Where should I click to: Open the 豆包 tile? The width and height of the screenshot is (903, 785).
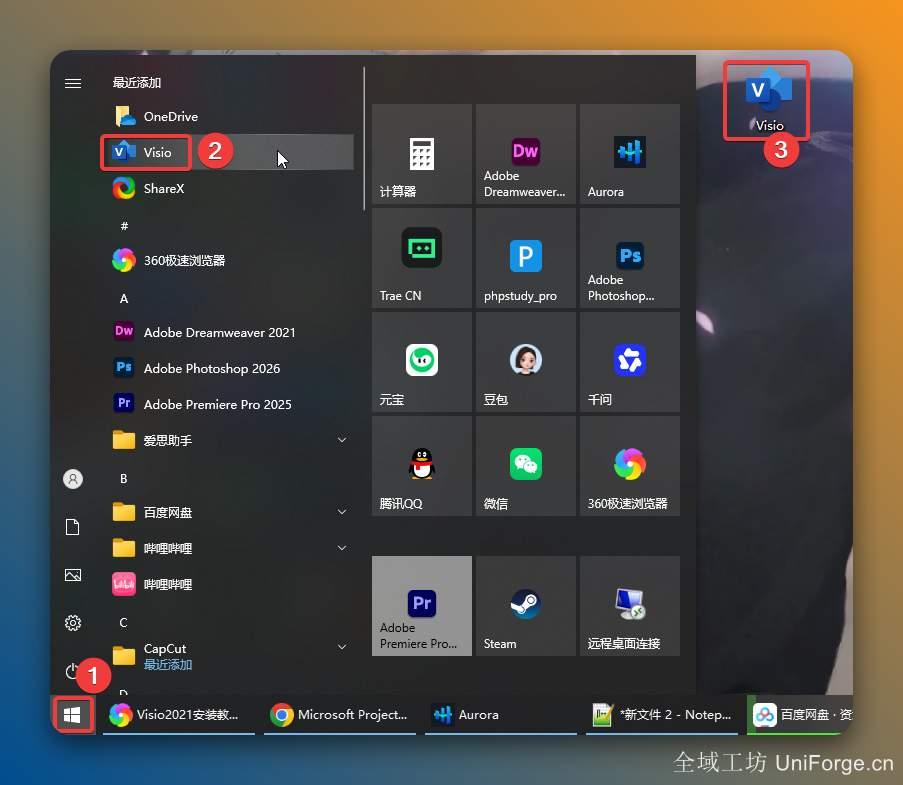tap(526, 362)
